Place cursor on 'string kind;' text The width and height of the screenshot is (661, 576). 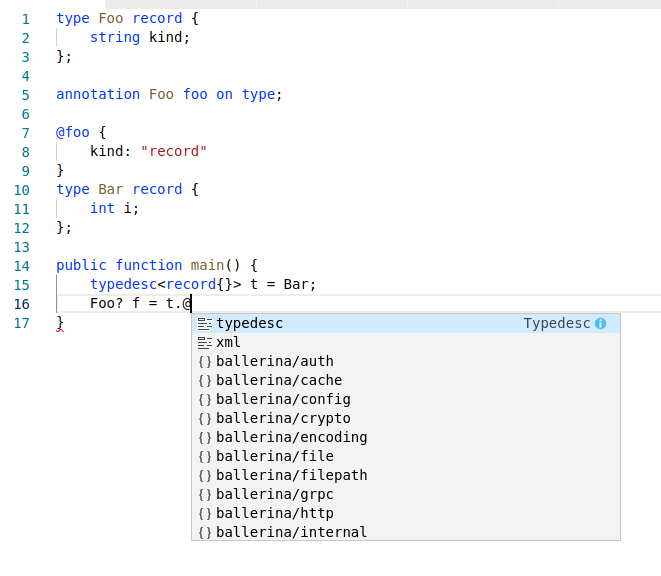click(x=140, y=38)
